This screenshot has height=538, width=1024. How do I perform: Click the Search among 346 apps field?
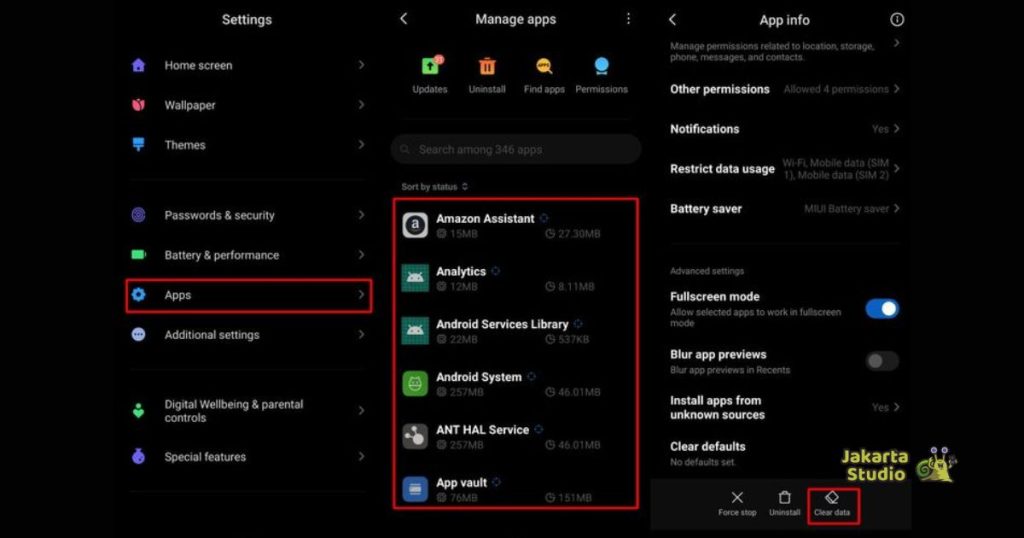516,149
